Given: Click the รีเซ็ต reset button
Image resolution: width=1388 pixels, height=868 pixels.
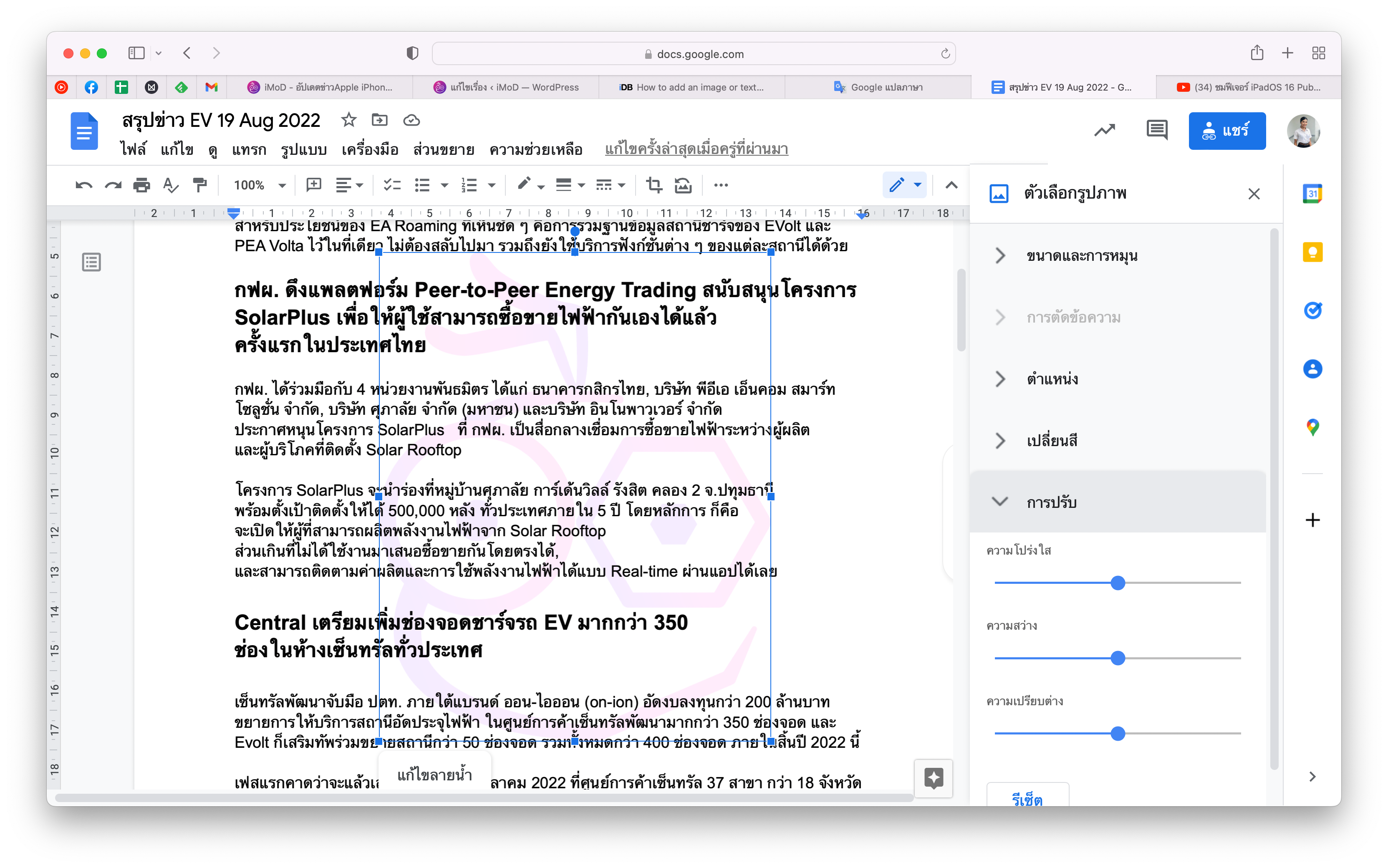Looking at the screenshot, I should [x=1027, y=797].
